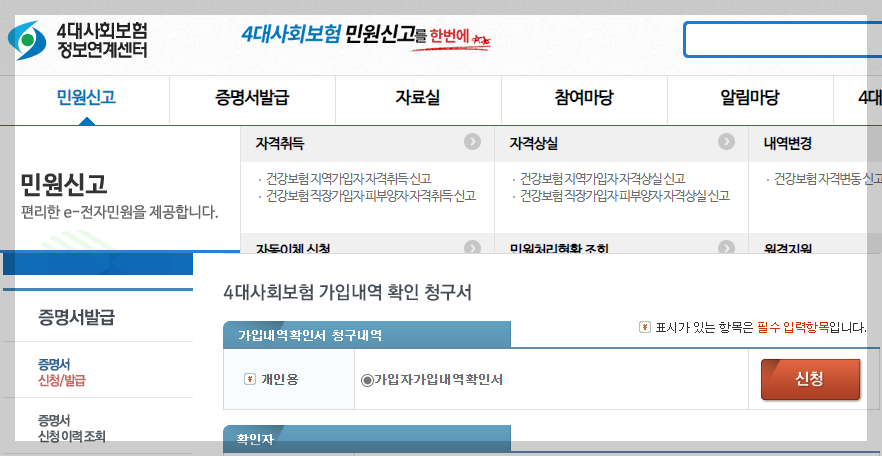Click the 4대사회보험 민원신고를 한번에 banner

point(366,36)
